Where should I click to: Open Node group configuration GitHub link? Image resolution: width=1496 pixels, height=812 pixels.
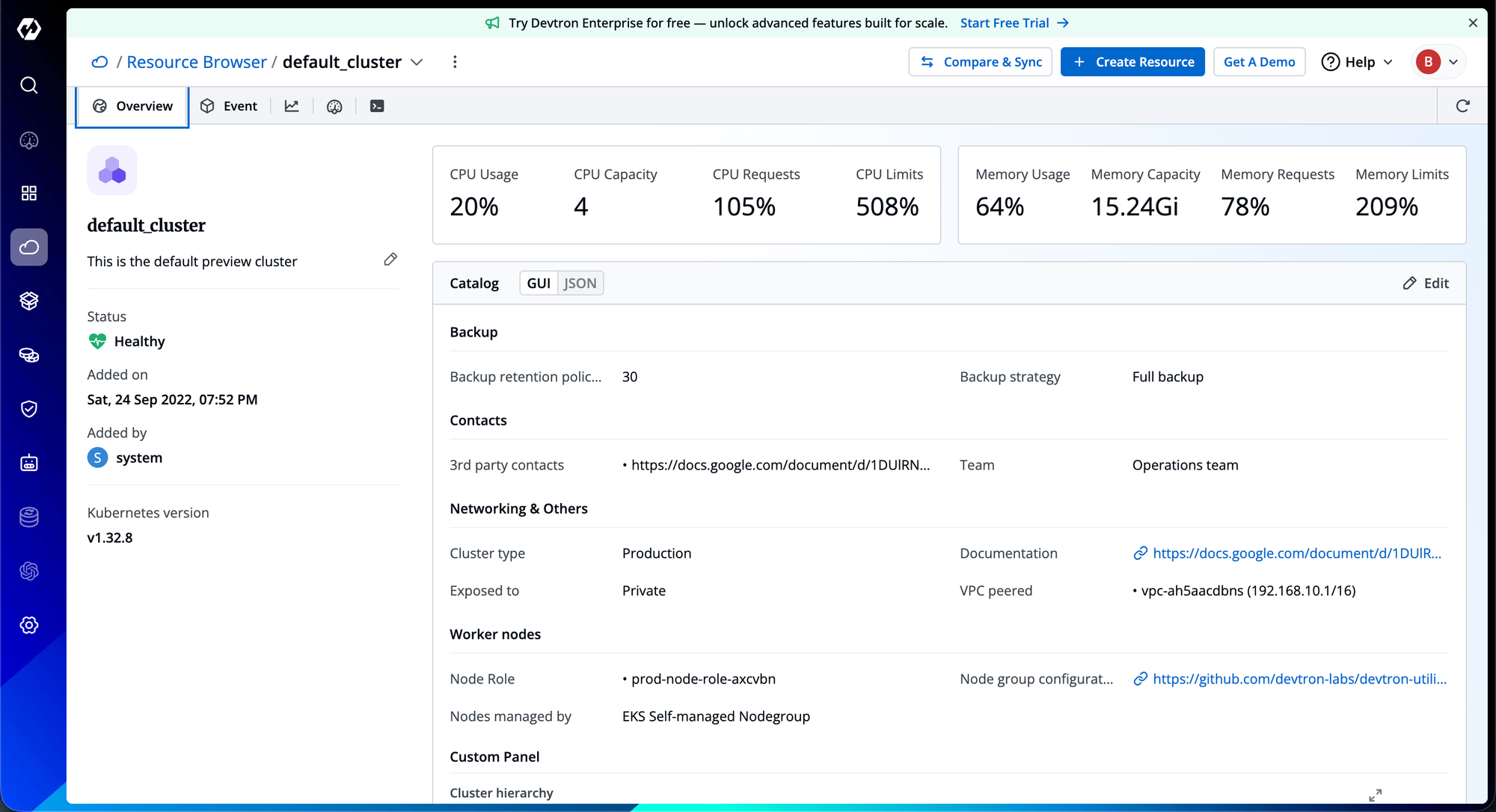tap(1299, 679)
